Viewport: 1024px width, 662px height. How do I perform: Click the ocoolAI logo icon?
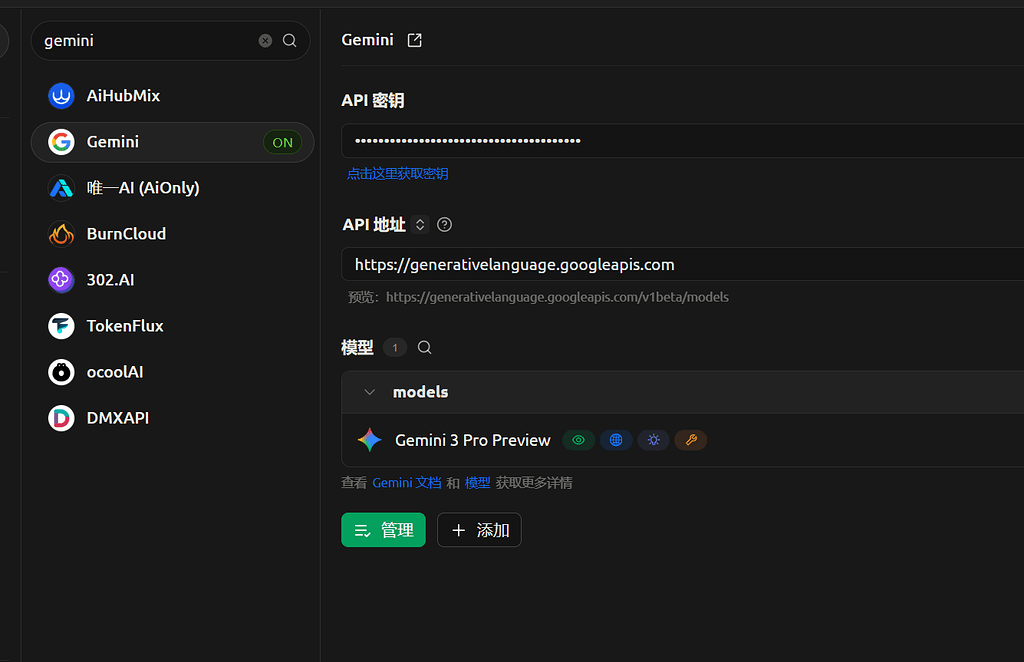point(61,372)
